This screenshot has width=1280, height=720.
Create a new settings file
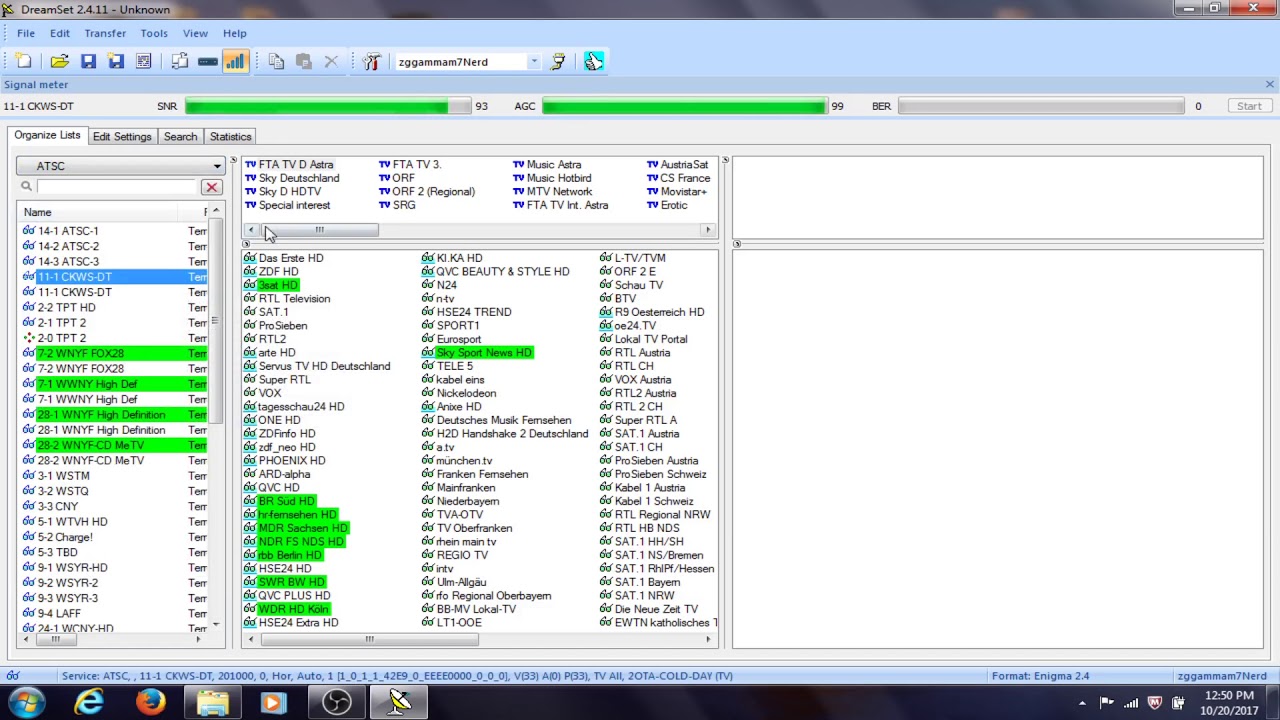[24, 62]
